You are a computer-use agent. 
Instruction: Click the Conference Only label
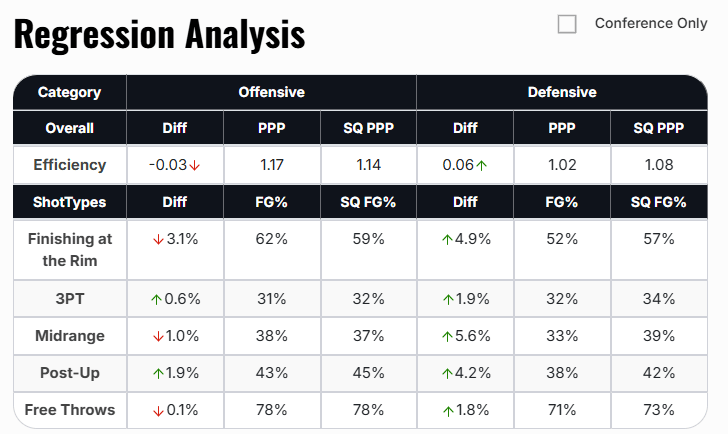(650, 24)
